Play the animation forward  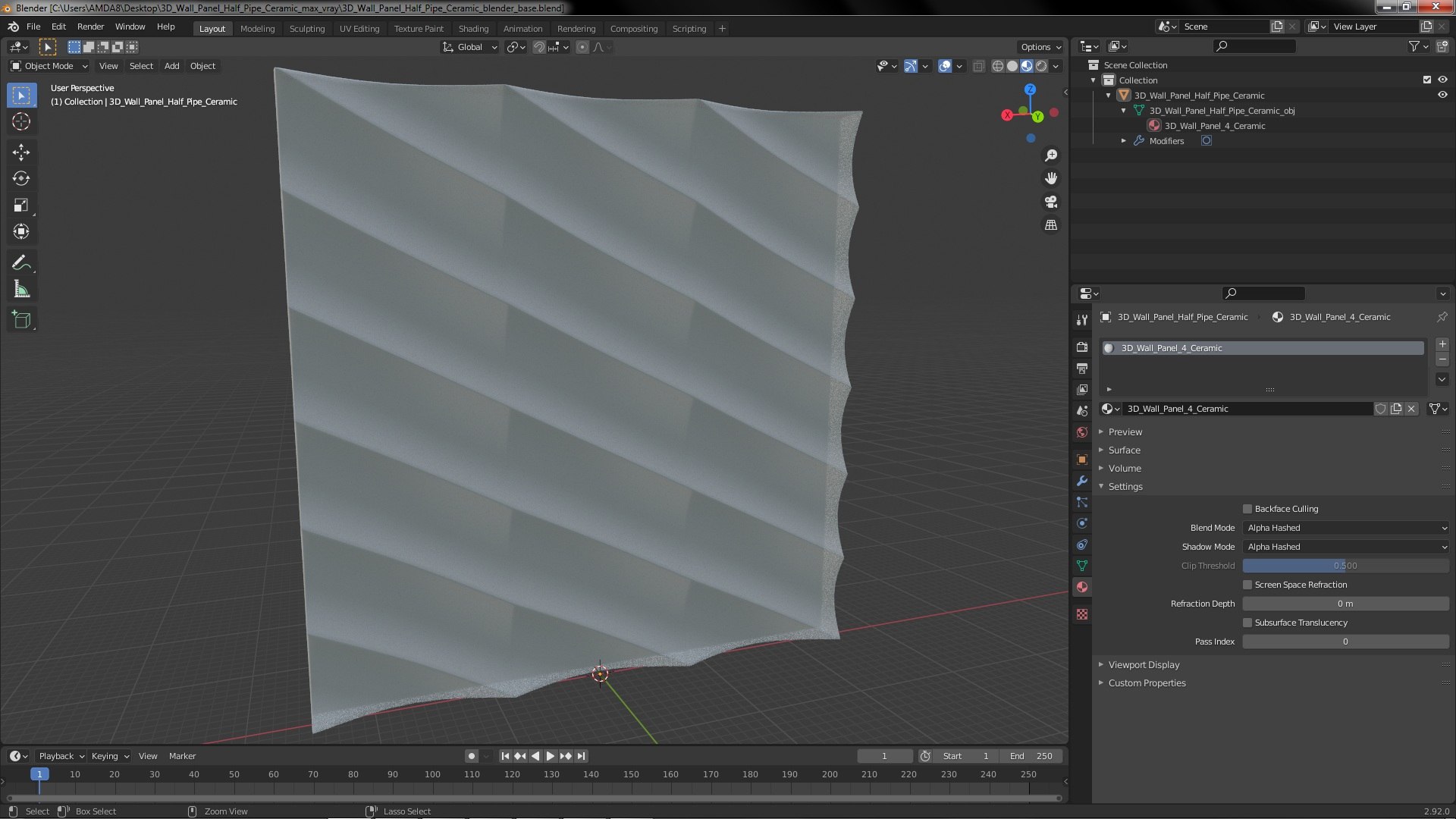pyautogui.click(x=551, y=756)
